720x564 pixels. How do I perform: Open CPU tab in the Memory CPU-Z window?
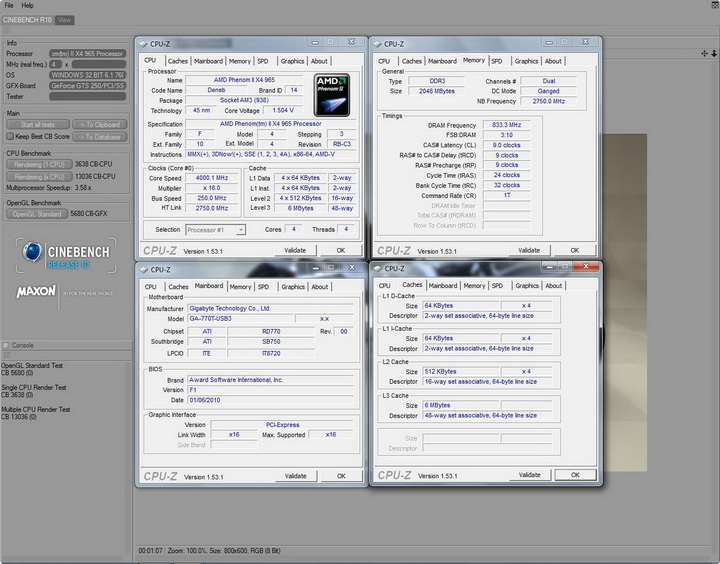[x=384, y=61]
